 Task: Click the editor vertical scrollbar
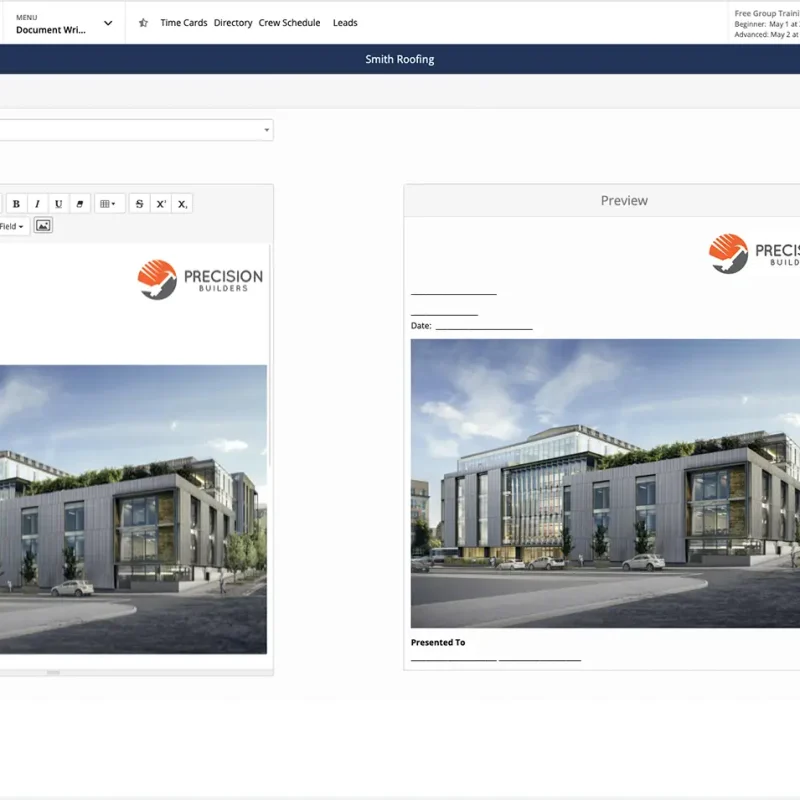270,357
